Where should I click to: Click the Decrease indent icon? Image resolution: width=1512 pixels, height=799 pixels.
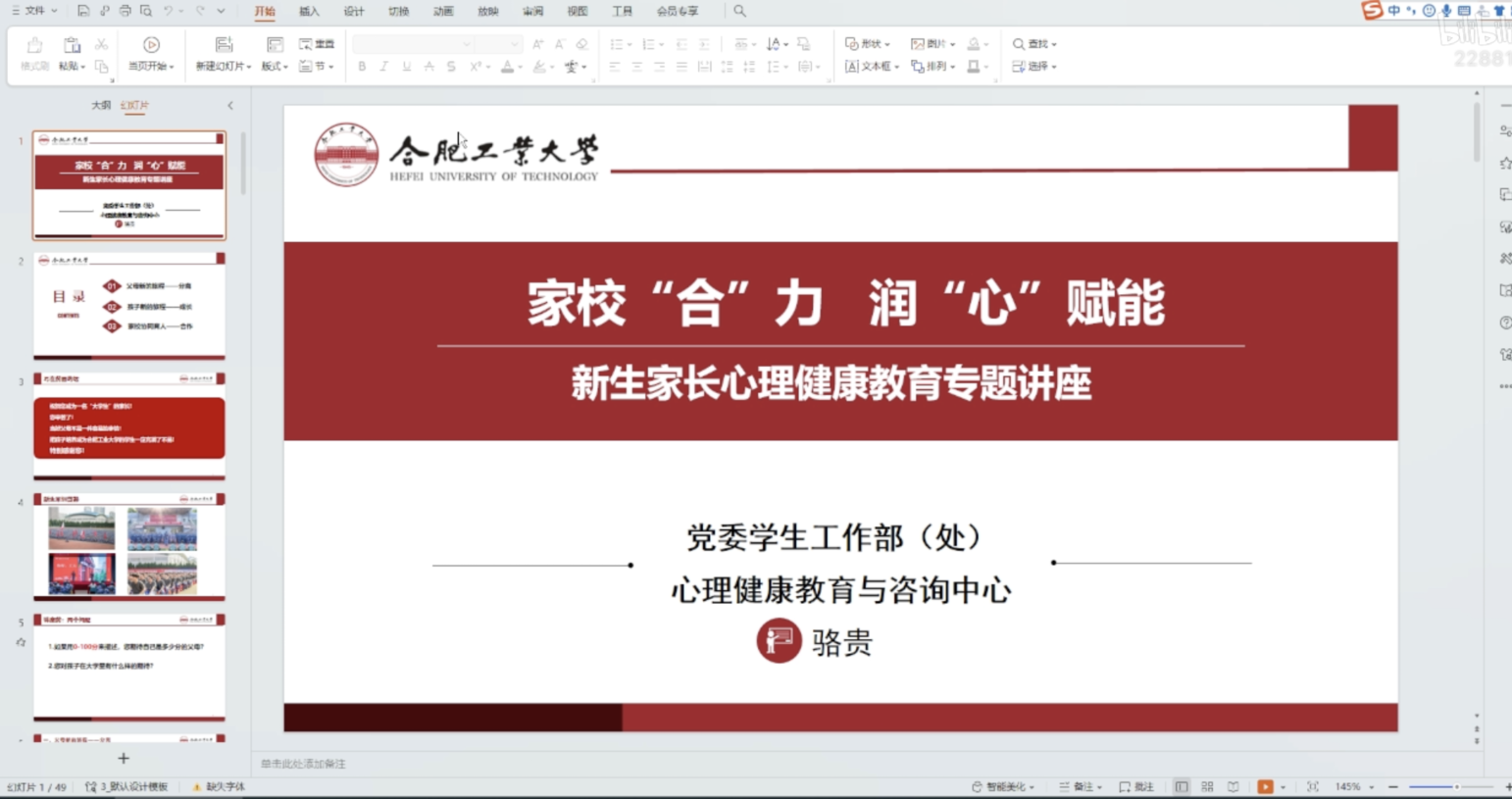pyautogui.click(x=681, y=44)
